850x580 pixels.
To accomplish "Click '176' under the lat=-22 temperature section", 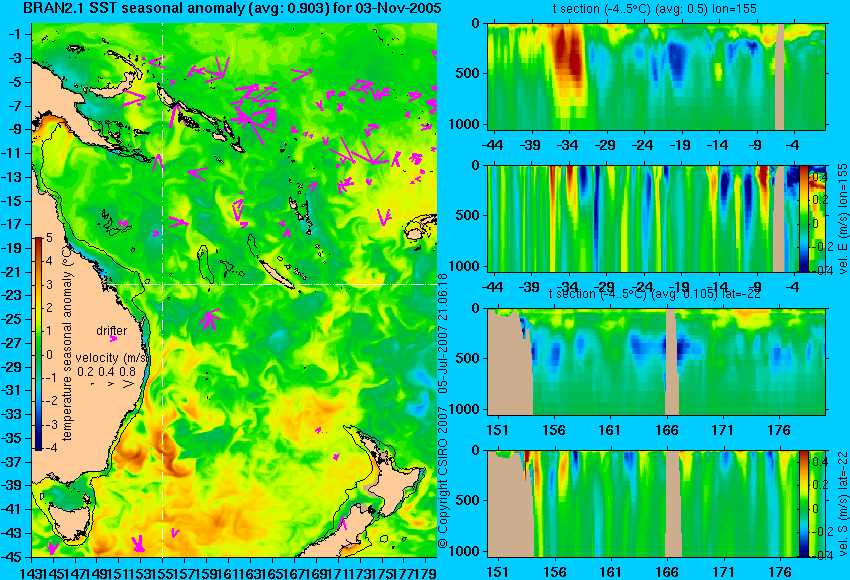I will click(x=780, y=430).
